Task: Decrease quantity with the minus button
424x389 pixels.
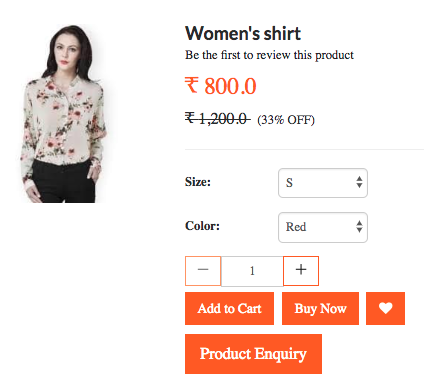Action: pos(203,271)
